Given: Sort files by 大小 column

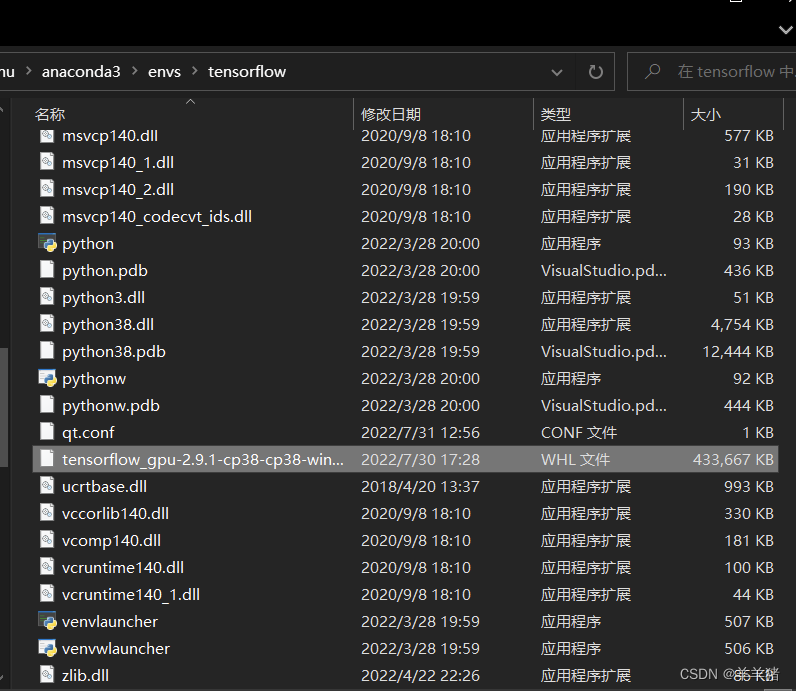Looking at the screenshot, I should click(706, 114).
